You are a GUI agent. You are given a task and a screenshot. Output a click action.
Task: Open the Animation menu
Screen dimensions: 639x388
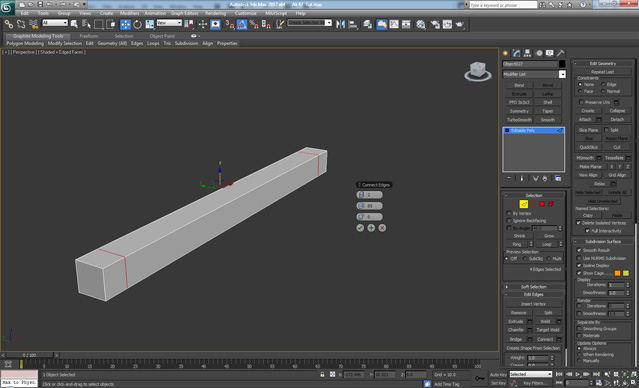[155, 13]
